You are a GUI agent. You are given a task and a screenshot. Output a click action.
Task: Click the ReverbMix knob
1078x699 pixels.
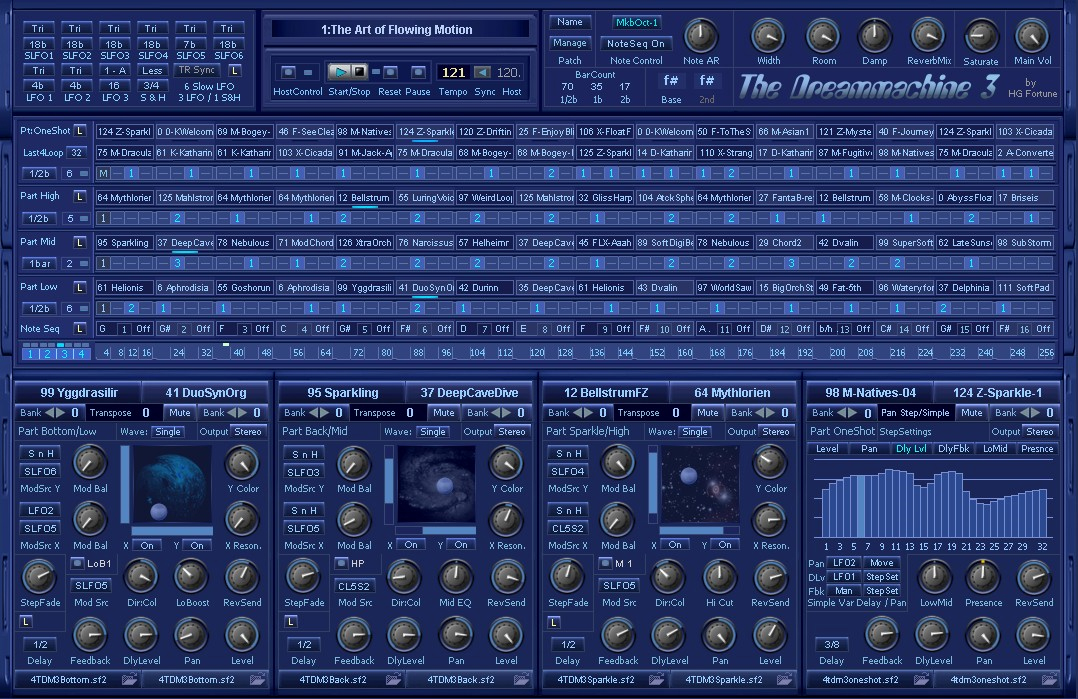pyautogui.click(x=927, y=36)
